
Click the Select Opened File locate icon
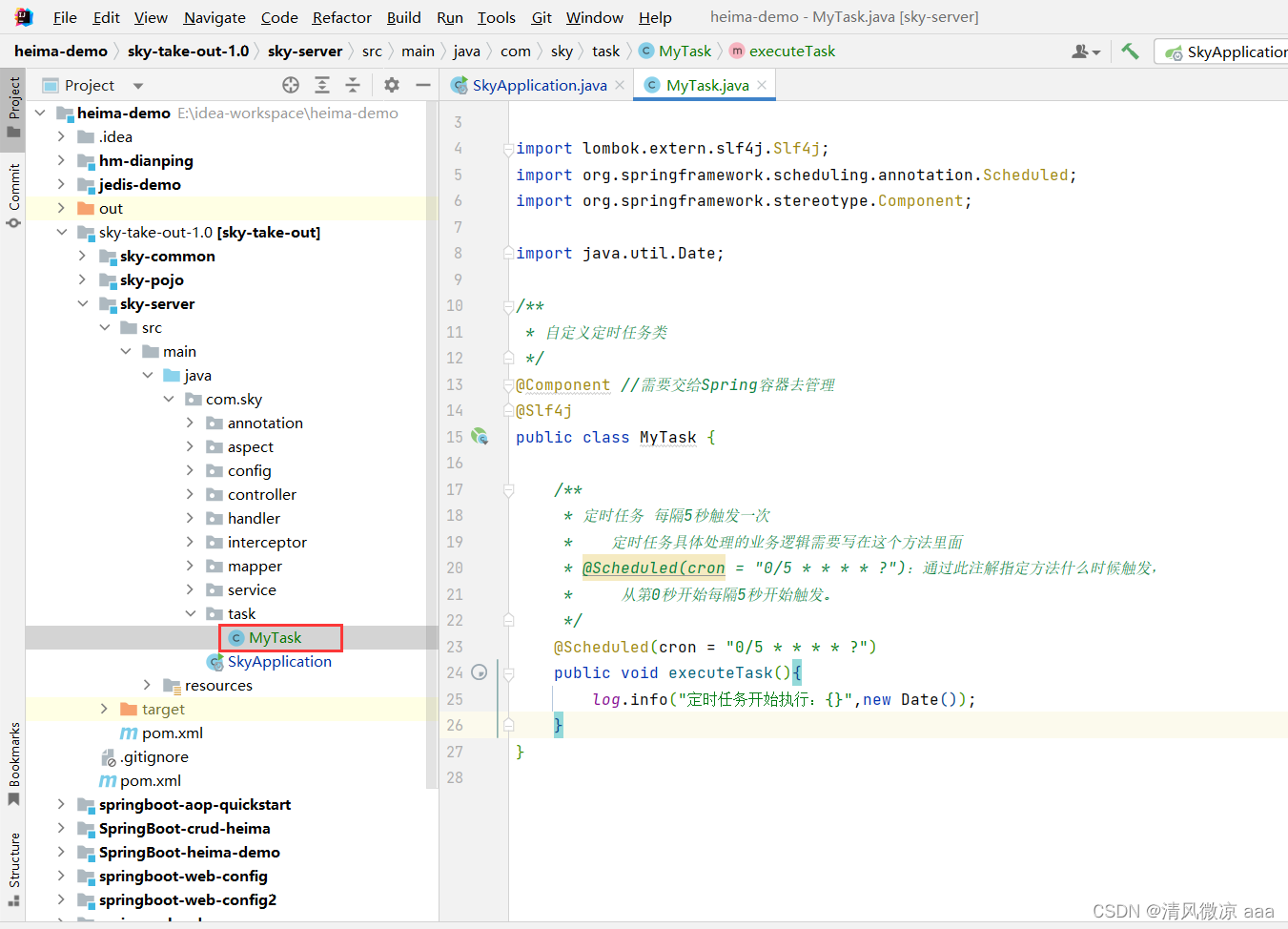pos(291,85)
